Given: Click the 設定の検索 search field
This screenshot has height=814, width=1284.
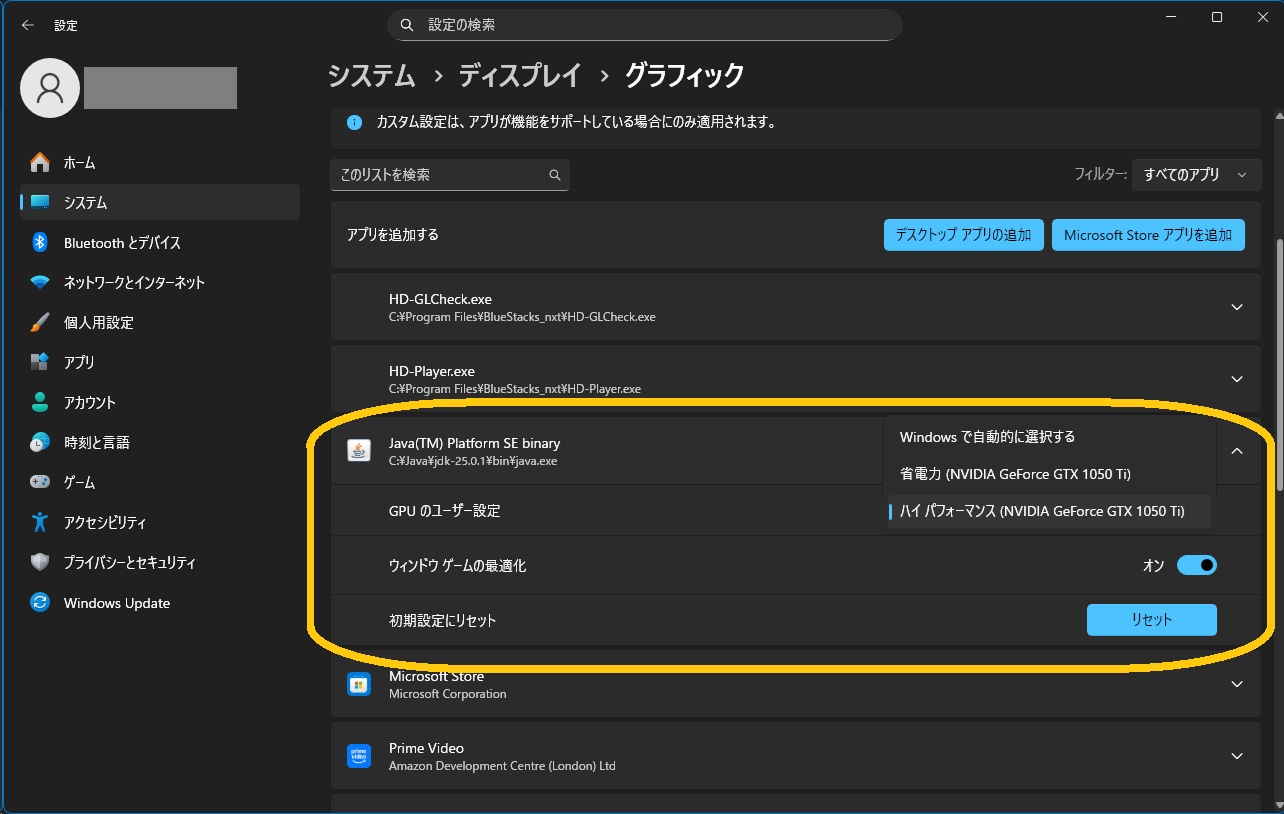Looking at the screenshot, I should (645, 25).
